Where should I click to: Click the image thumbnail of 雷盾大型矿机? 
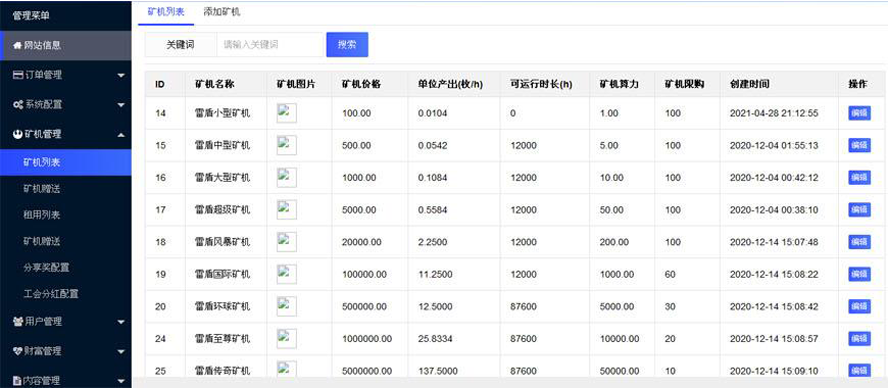pos(287,178)
